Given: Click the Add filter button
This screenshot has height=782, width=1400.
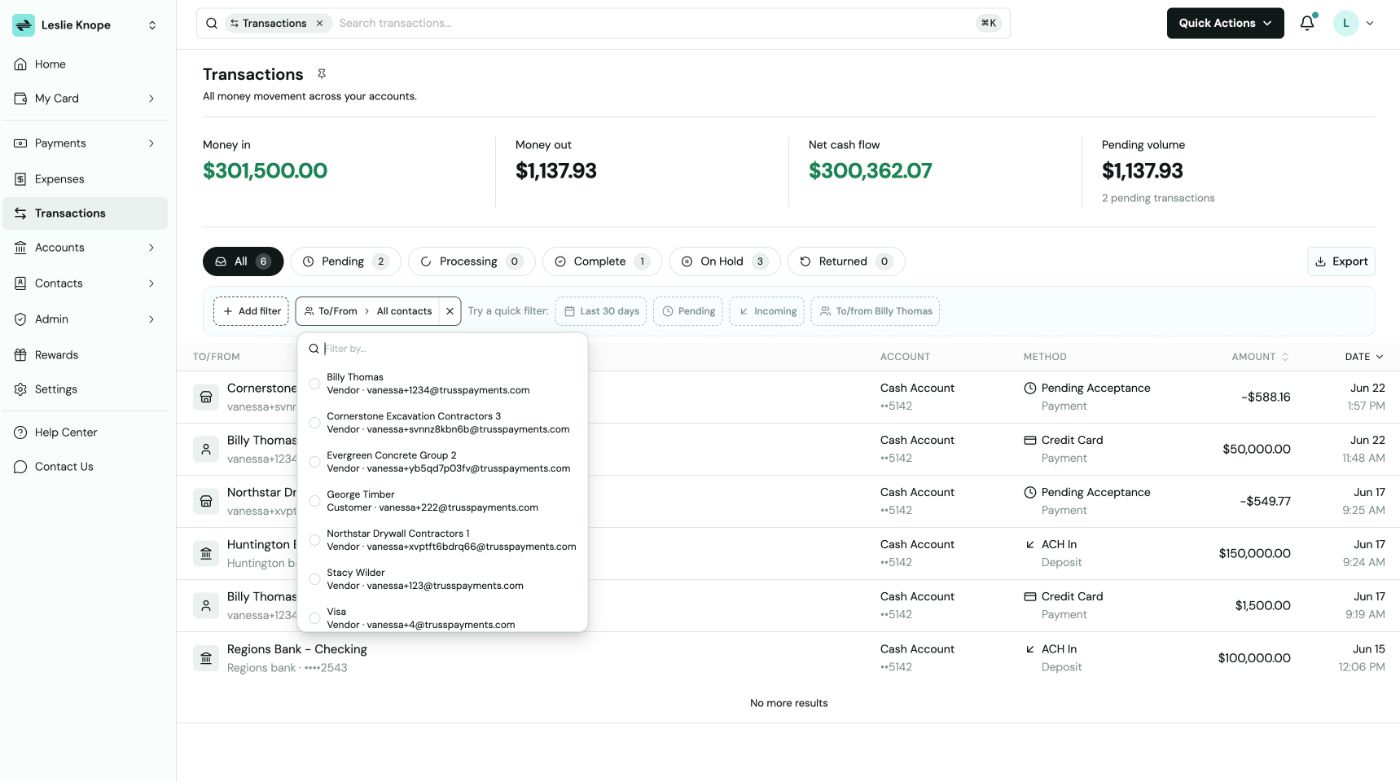Looking at the screenshot, I should coord(251,311).
